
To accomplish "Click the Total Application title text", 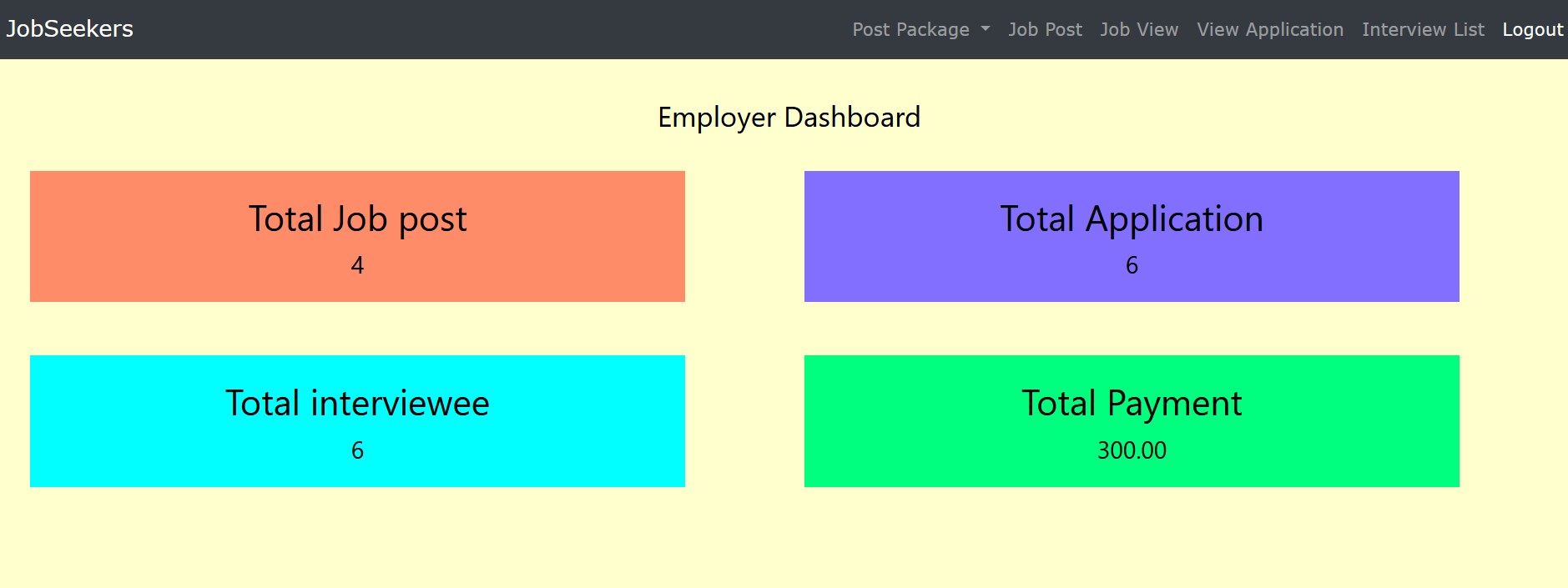I will pos(1132,219).
